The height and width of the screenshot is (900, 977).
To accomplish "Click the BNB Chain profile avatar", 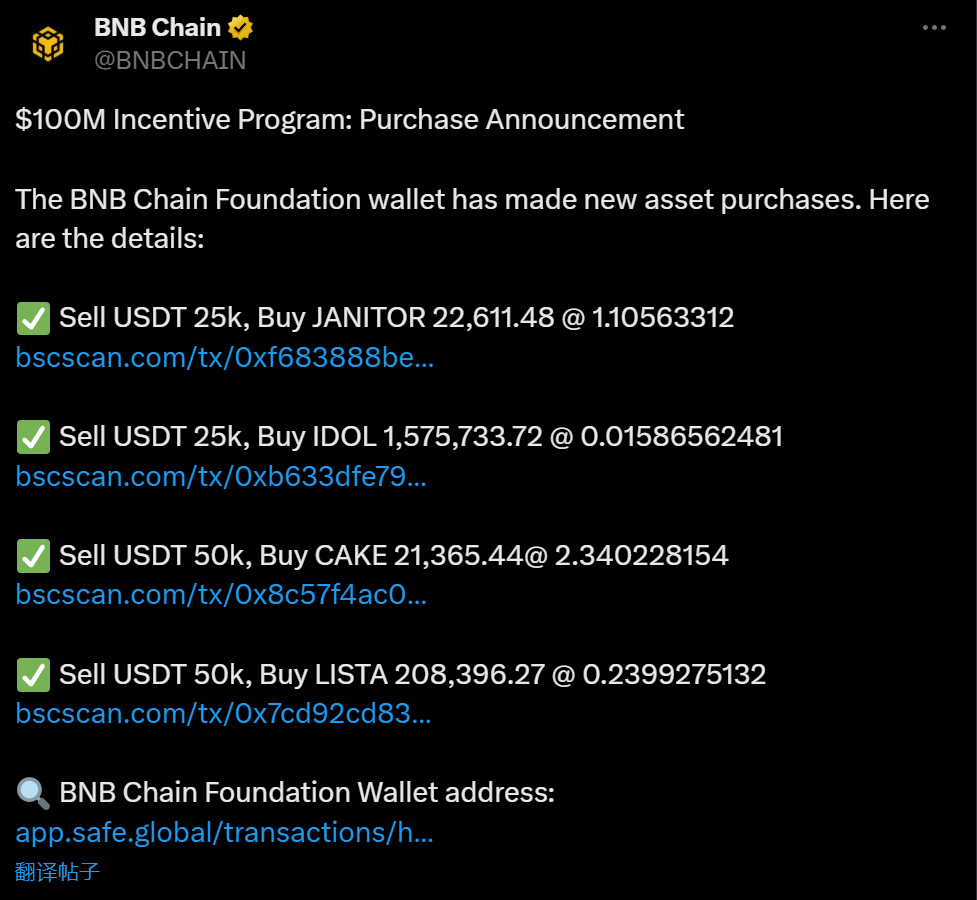I will (47, 44).
